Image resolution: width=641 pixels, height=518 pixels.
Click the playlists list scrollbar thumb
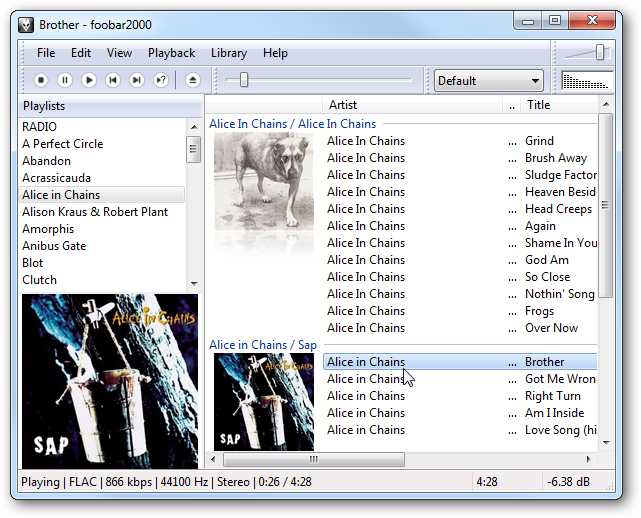pyautogui.click(x=193, y=149)
